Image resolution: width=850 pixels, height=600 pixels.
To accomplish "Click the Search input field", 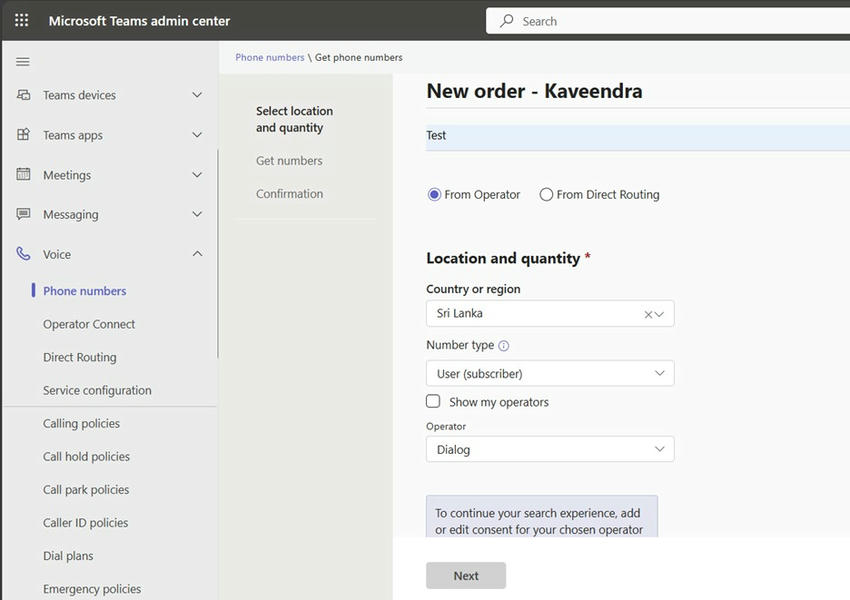I will 668,21.
